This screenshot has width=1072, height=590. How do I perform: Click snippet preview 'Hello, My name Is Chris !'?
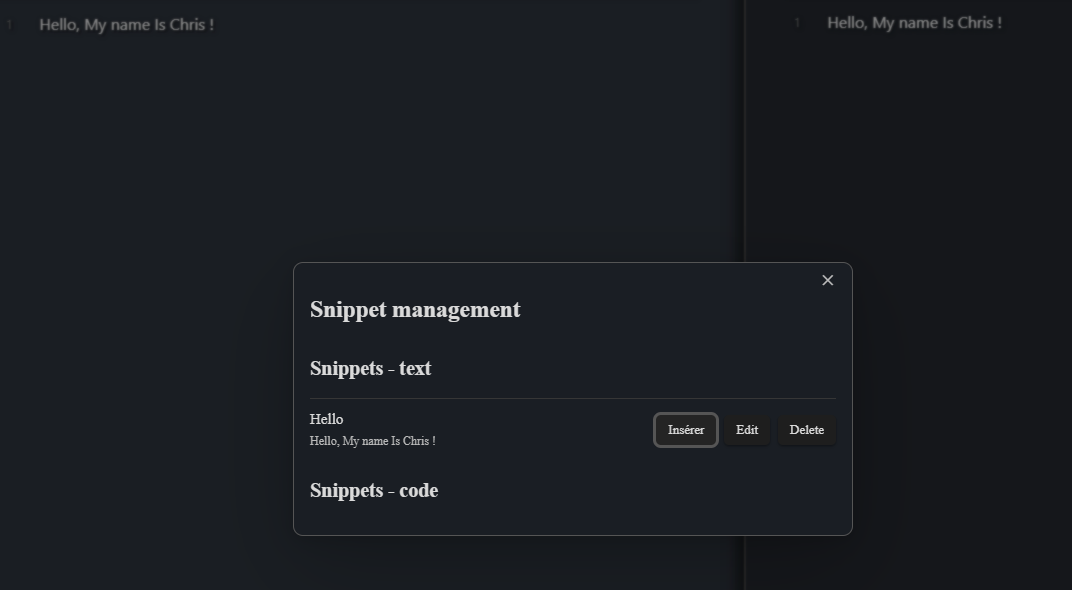tap(373, 441)
